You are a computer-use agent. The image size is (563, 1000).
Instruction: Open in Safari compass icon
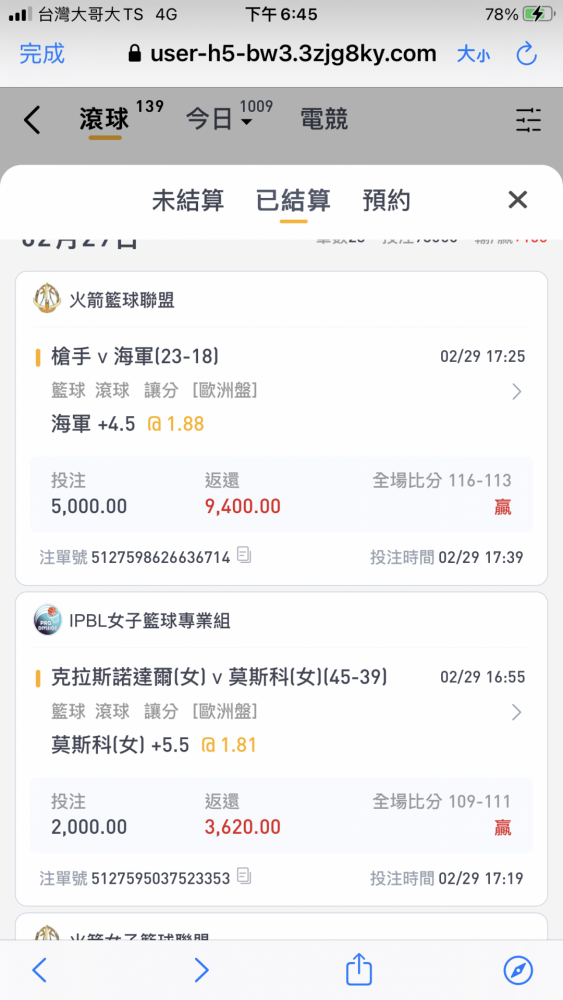pos(518,970)
